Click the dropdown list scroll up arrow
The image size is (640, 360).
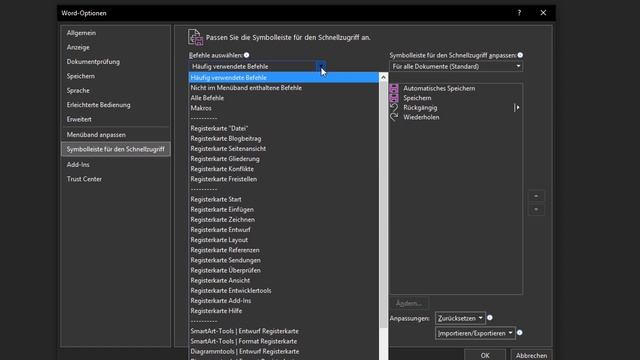[383, 78]
